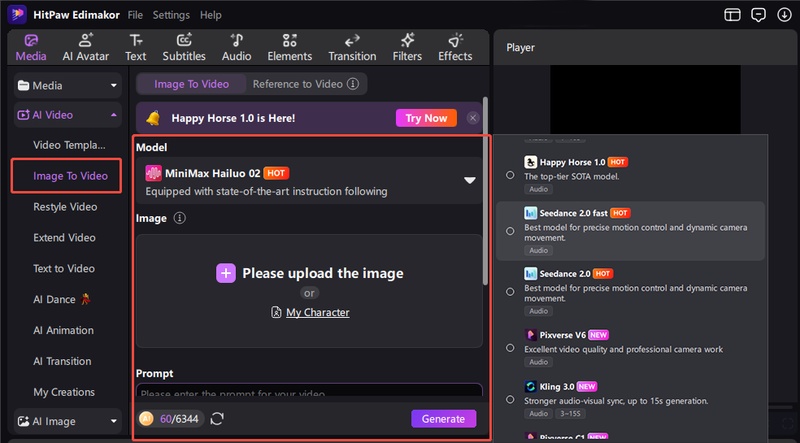Click the Player panel preview area

[645, 100]
